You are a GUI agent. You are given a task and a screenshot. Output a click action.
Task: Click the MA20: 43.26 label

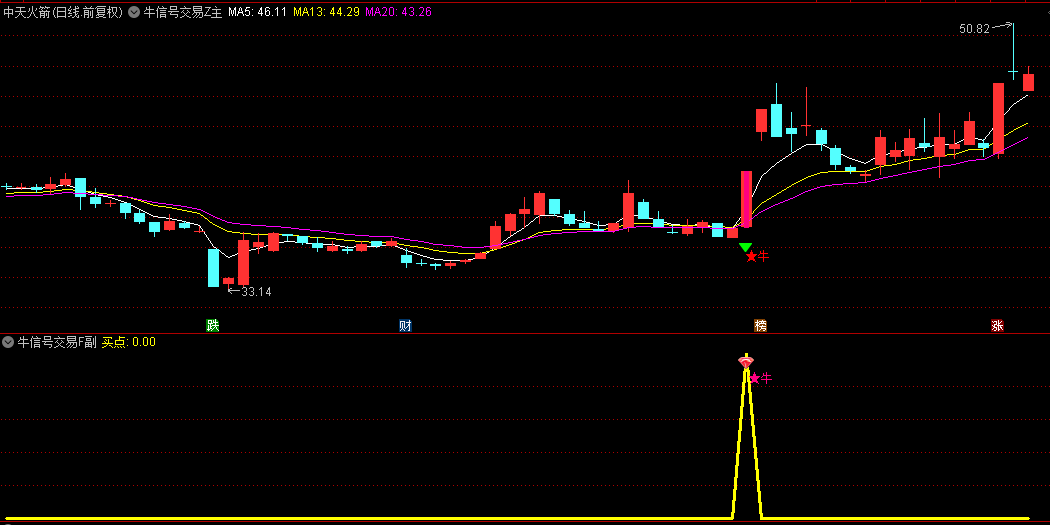click(x=398, y=11)
